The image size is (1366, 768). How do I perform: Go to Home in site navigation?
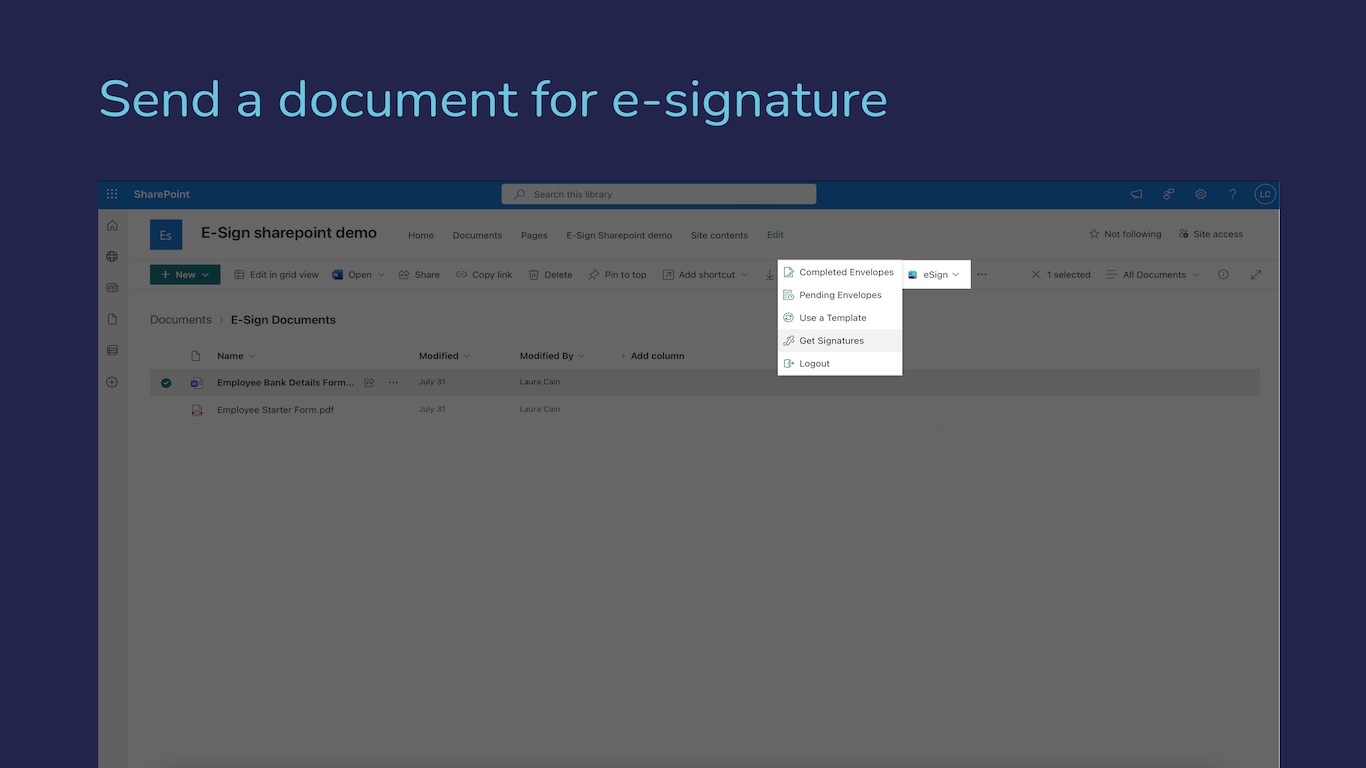coord(421,235)
